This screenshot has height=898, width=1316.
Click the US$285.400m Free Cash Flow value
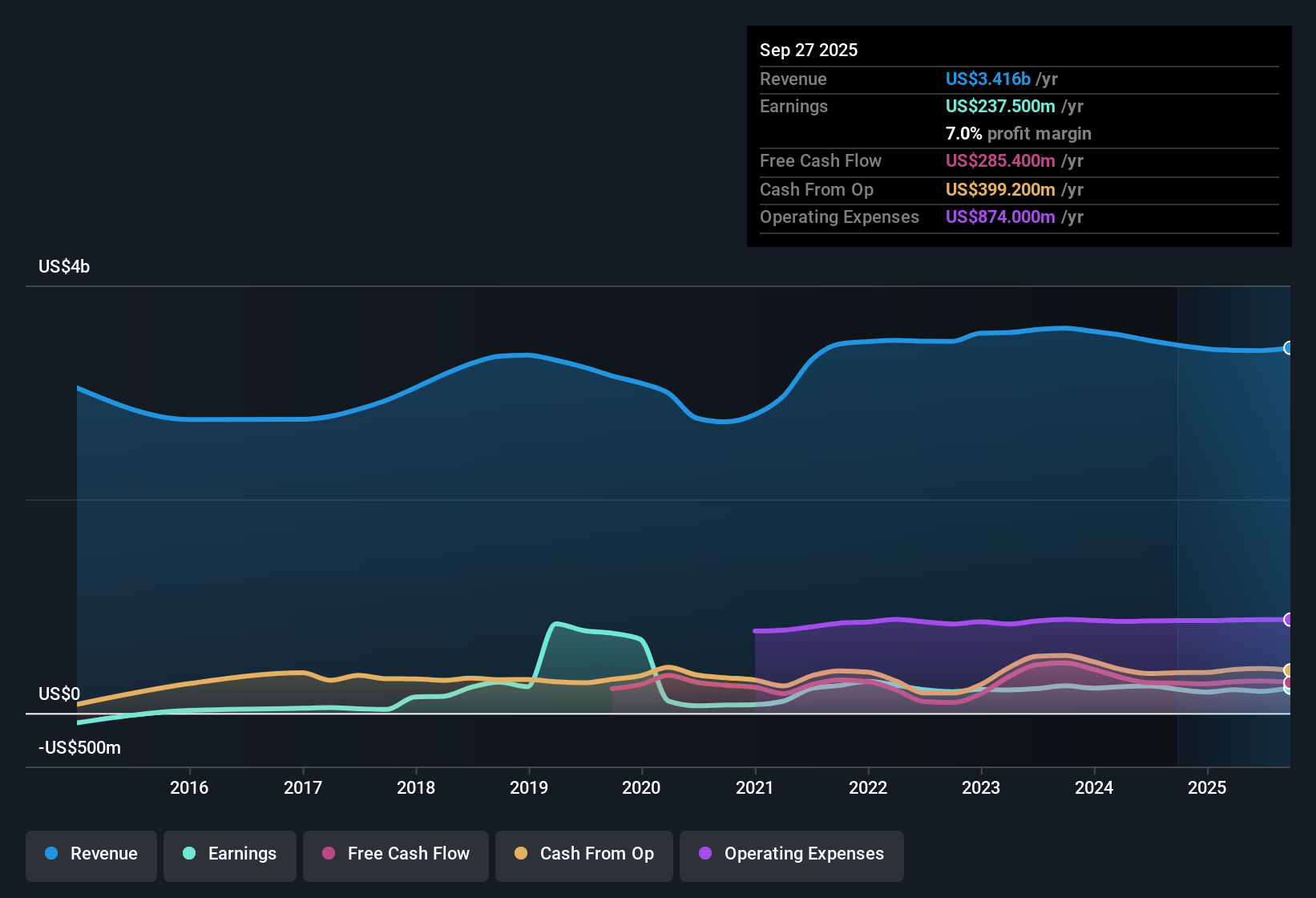point(999,160)
